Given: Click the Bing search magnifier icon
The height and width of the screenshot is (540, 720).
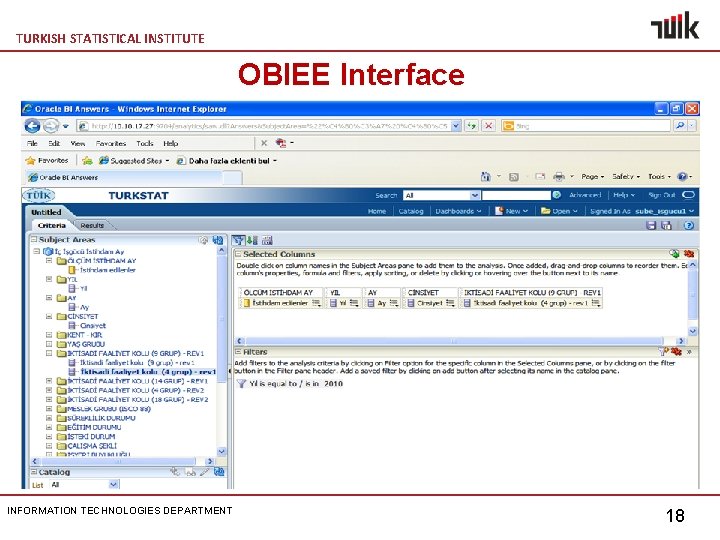Looking at the screenshot, I should (680, 125).
